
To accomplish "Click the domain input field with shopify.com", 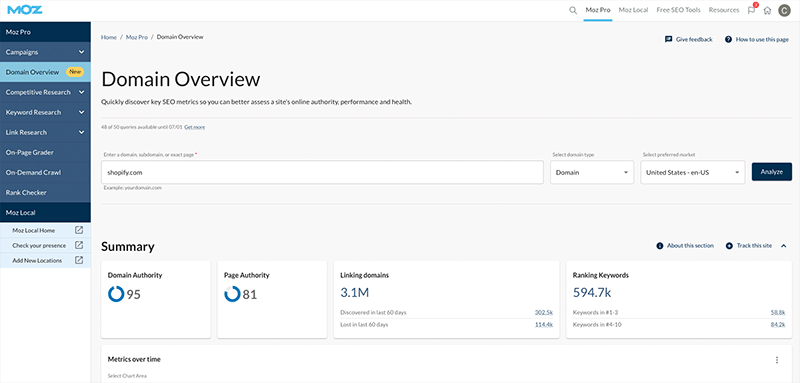I will coord(322,172).
